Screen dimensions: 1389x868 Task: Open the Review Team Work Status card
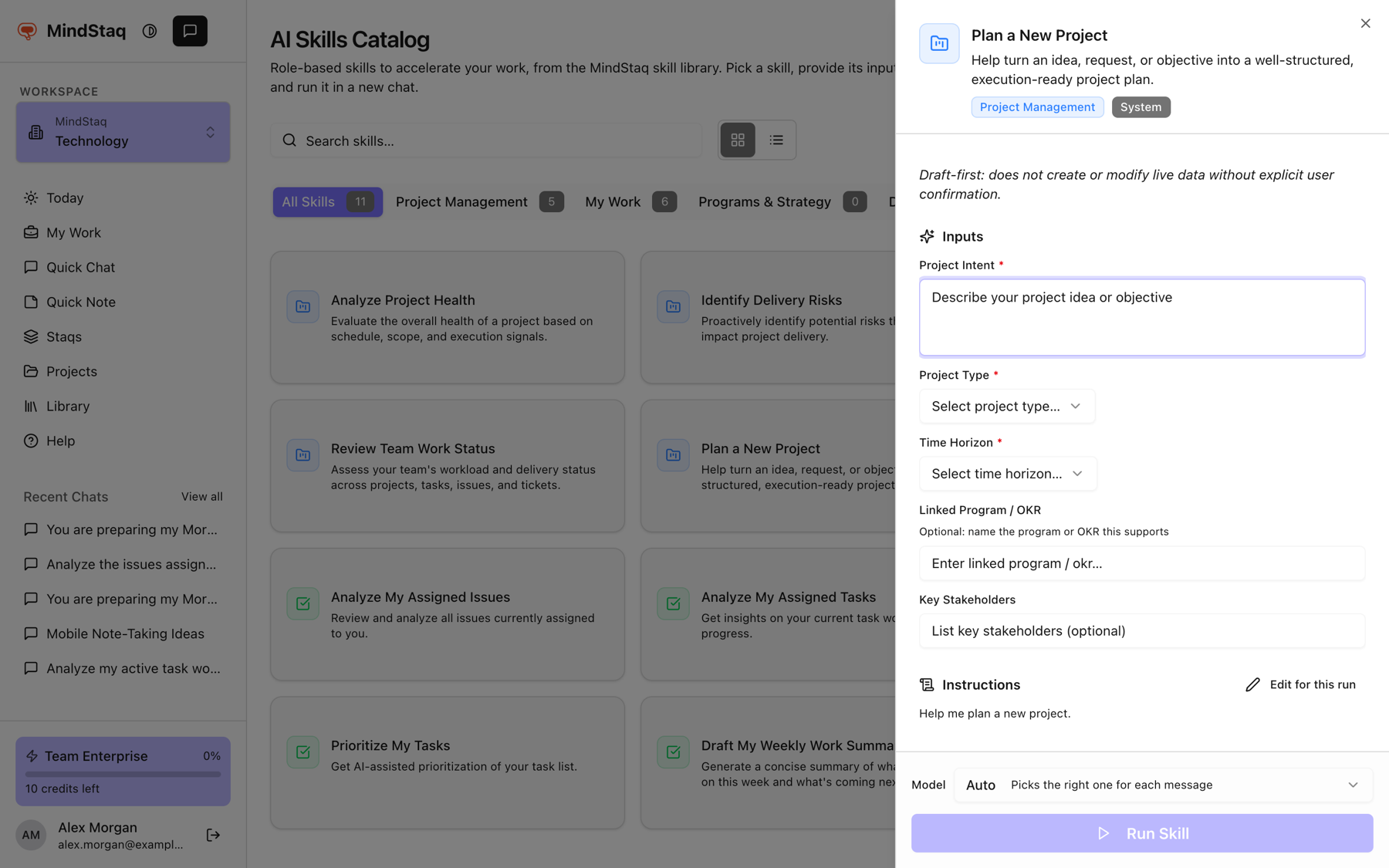[x=448, y=466]
